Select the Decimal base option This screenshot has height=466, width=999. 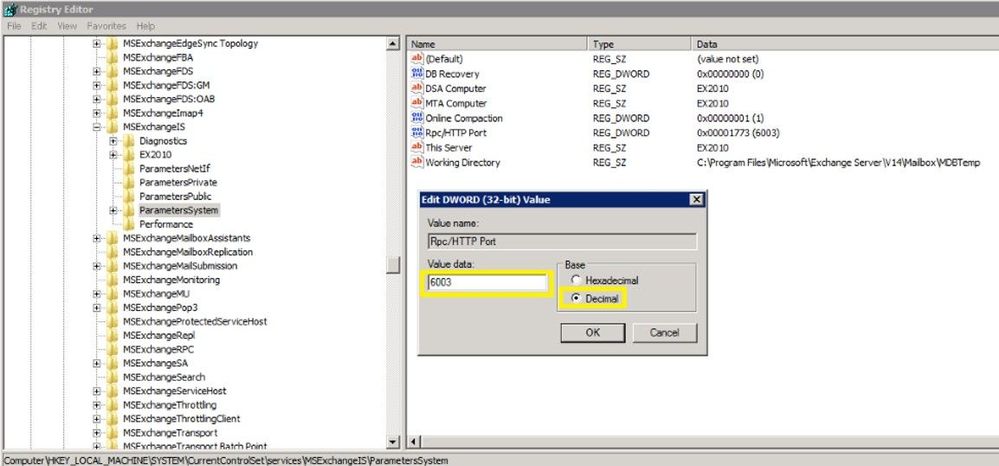[x=576, y=298]
